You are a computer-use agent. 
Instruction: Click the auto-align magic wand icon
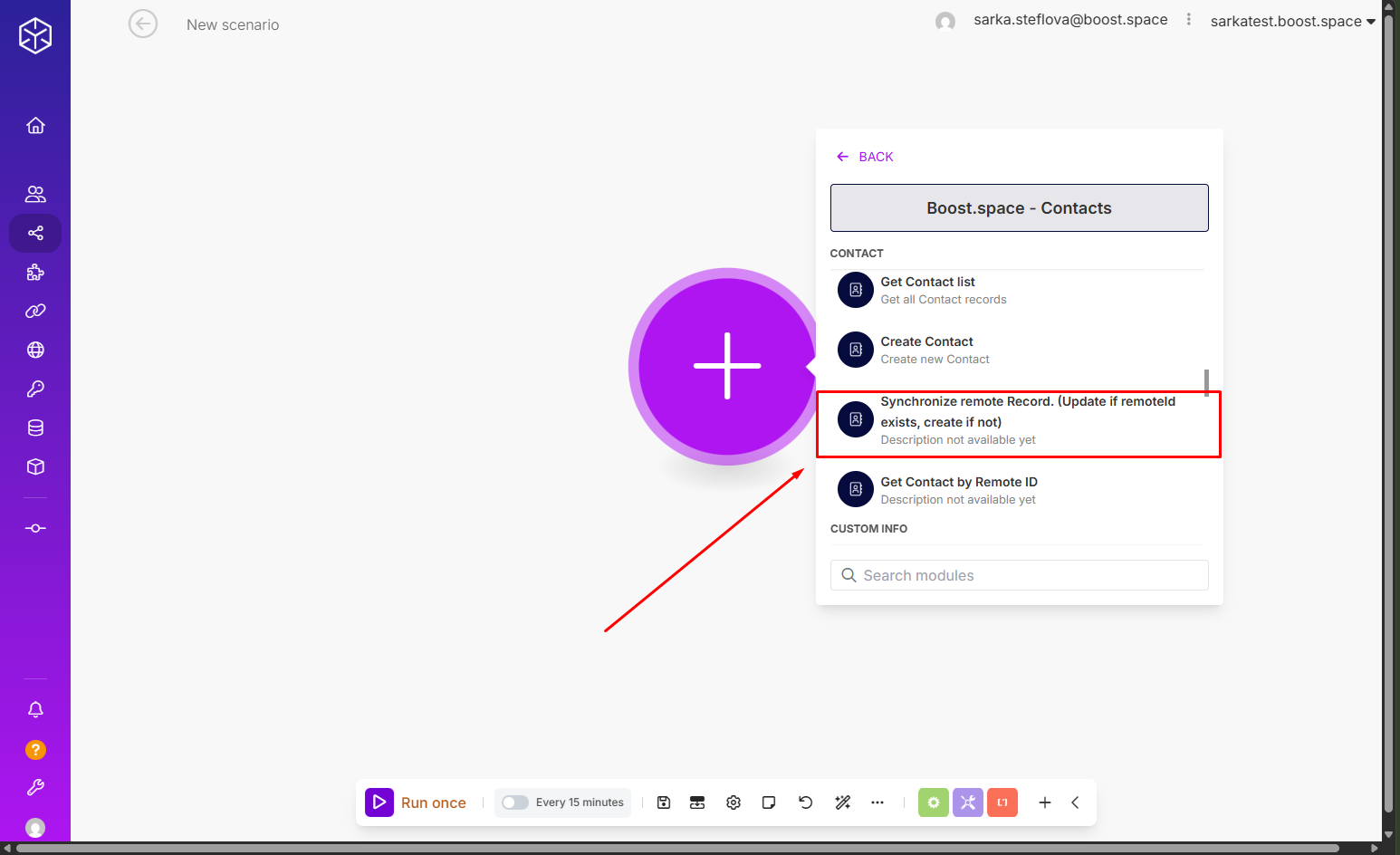coord(842,802)
